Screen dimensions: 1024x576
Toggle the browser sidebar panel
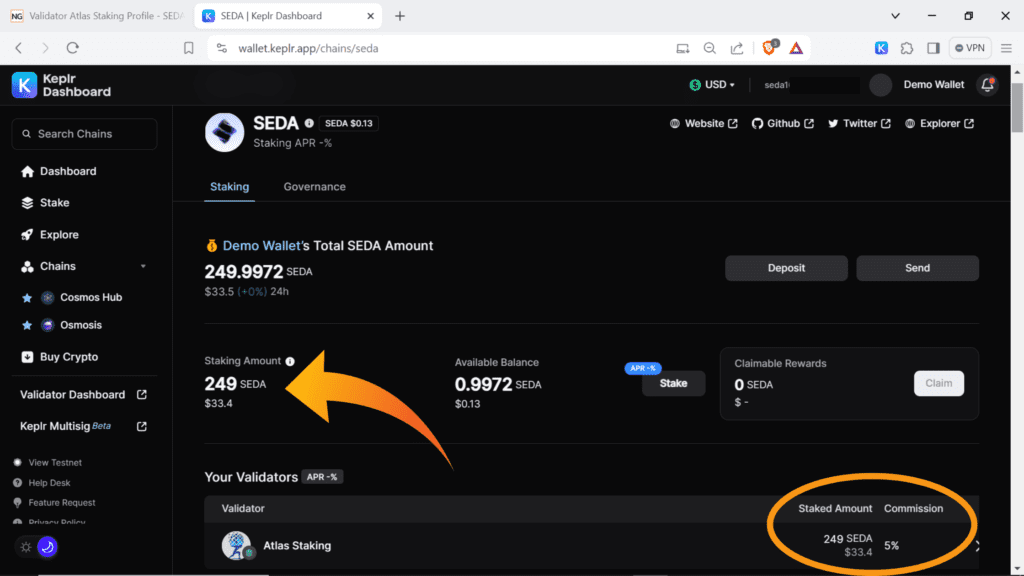[x=933, y=47]
